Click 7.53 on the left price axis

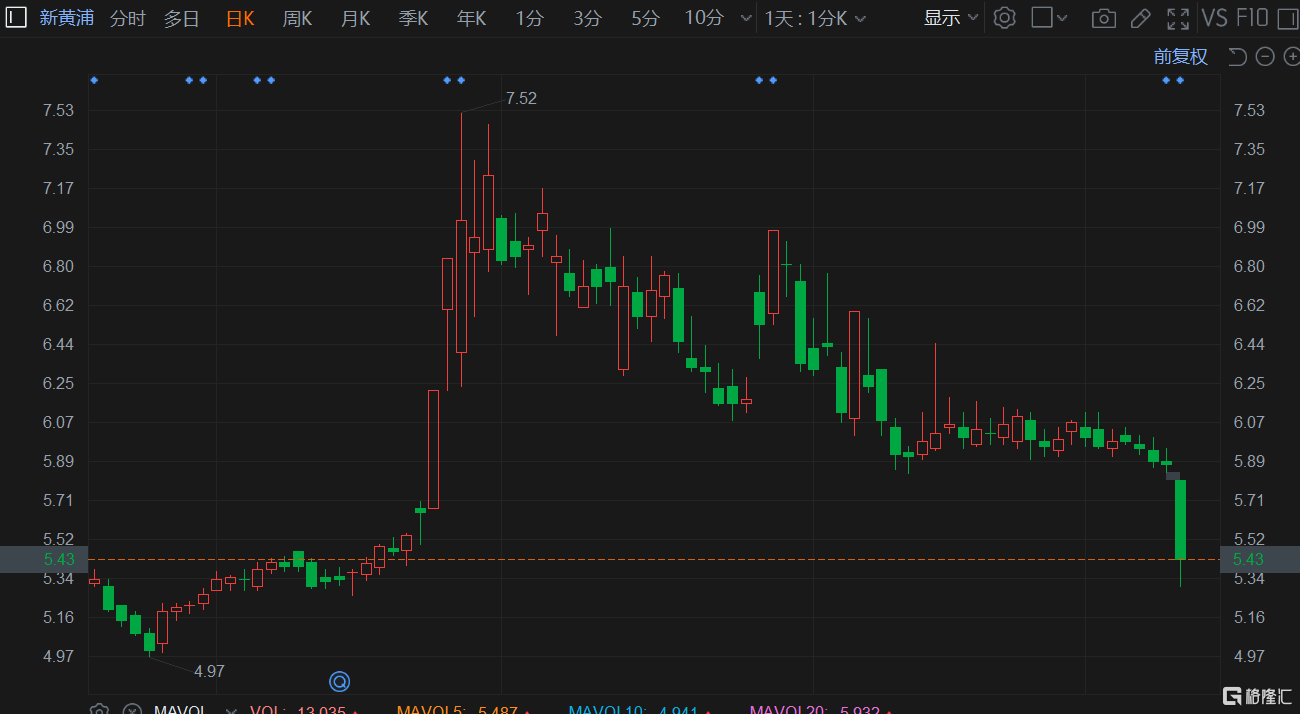click(x=59, y=110)
